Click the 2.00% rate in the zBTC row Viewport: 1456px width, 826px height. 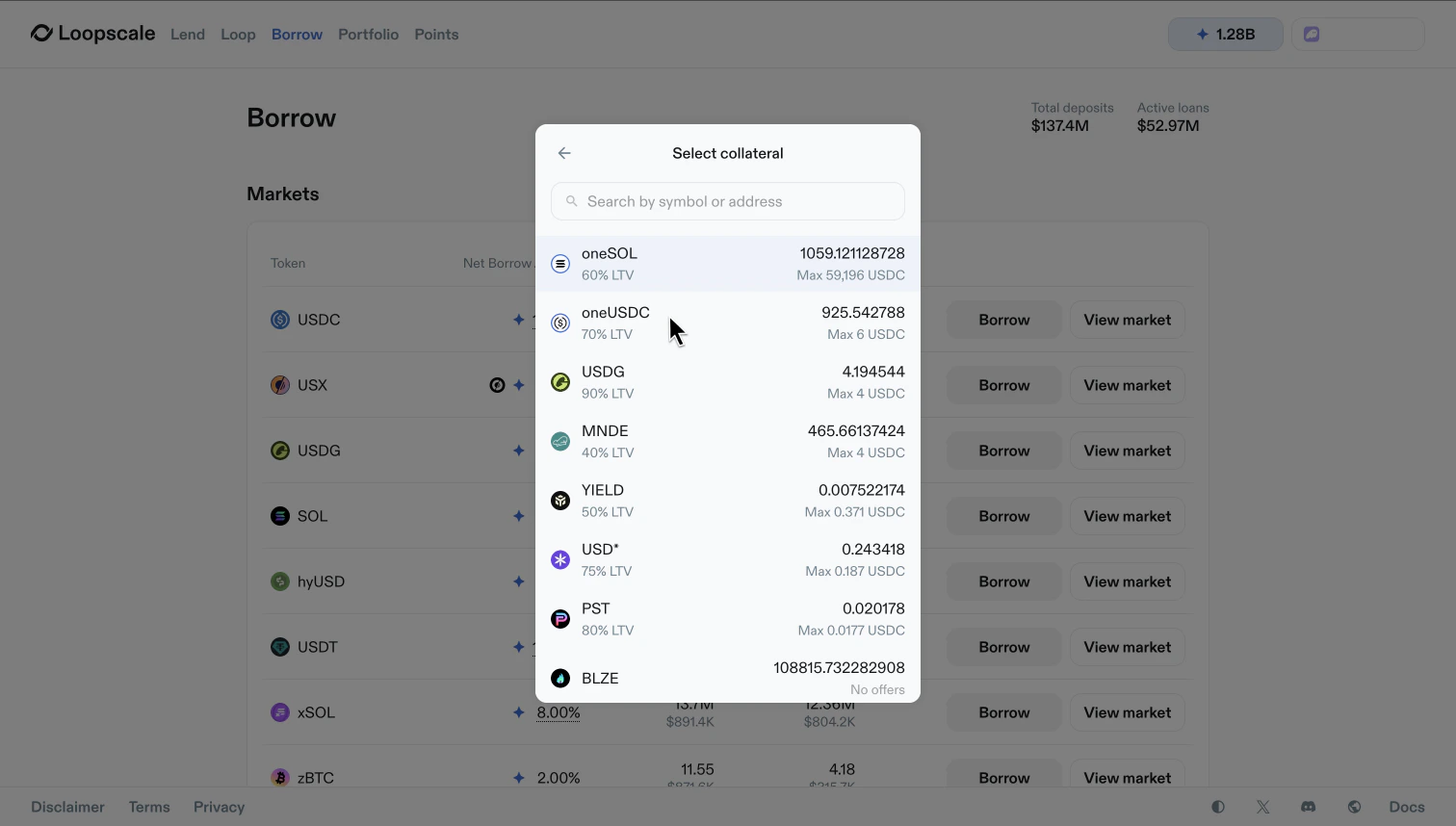tap(559, 778)
